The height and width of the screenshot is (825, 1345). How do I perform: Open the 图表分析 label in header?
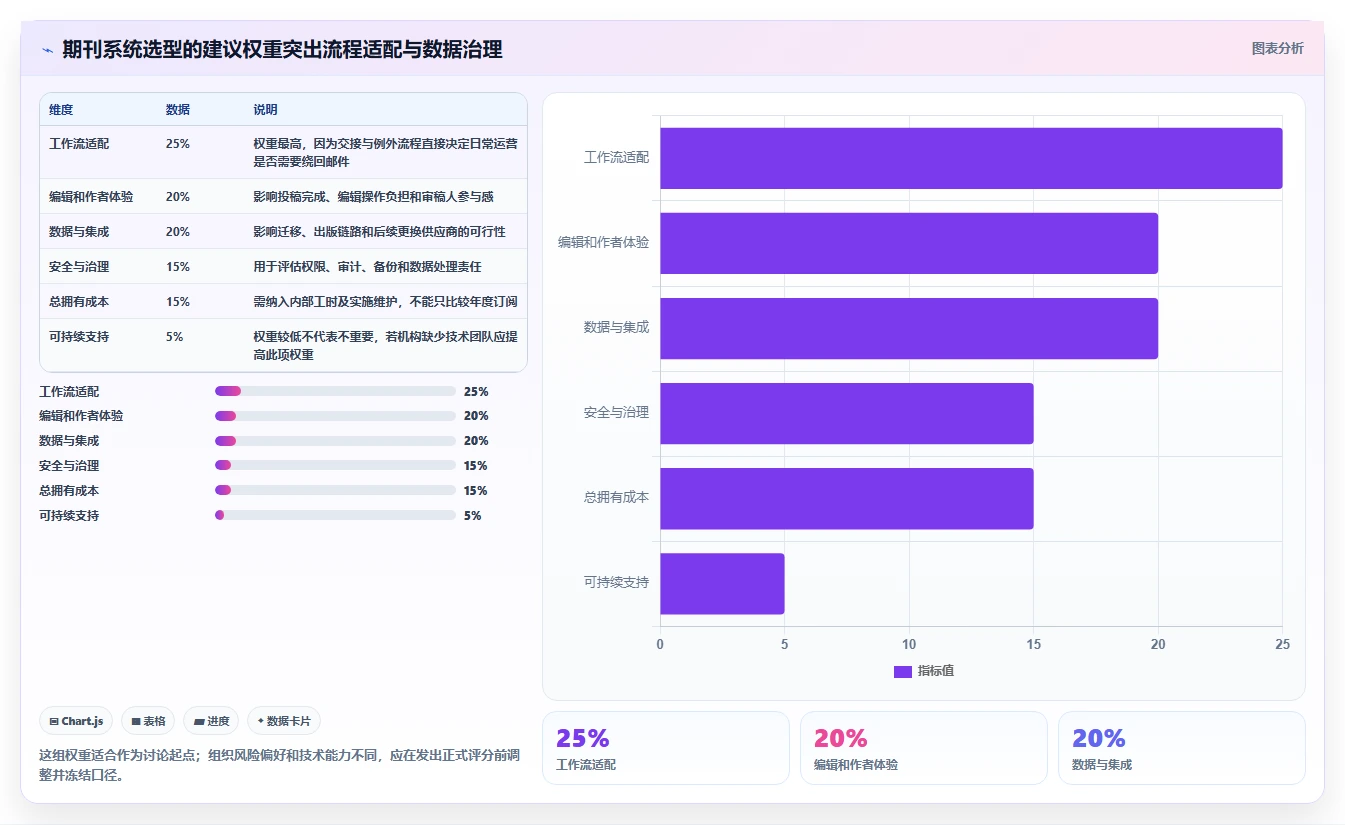pyautogui.click(x=1277, y=48)
